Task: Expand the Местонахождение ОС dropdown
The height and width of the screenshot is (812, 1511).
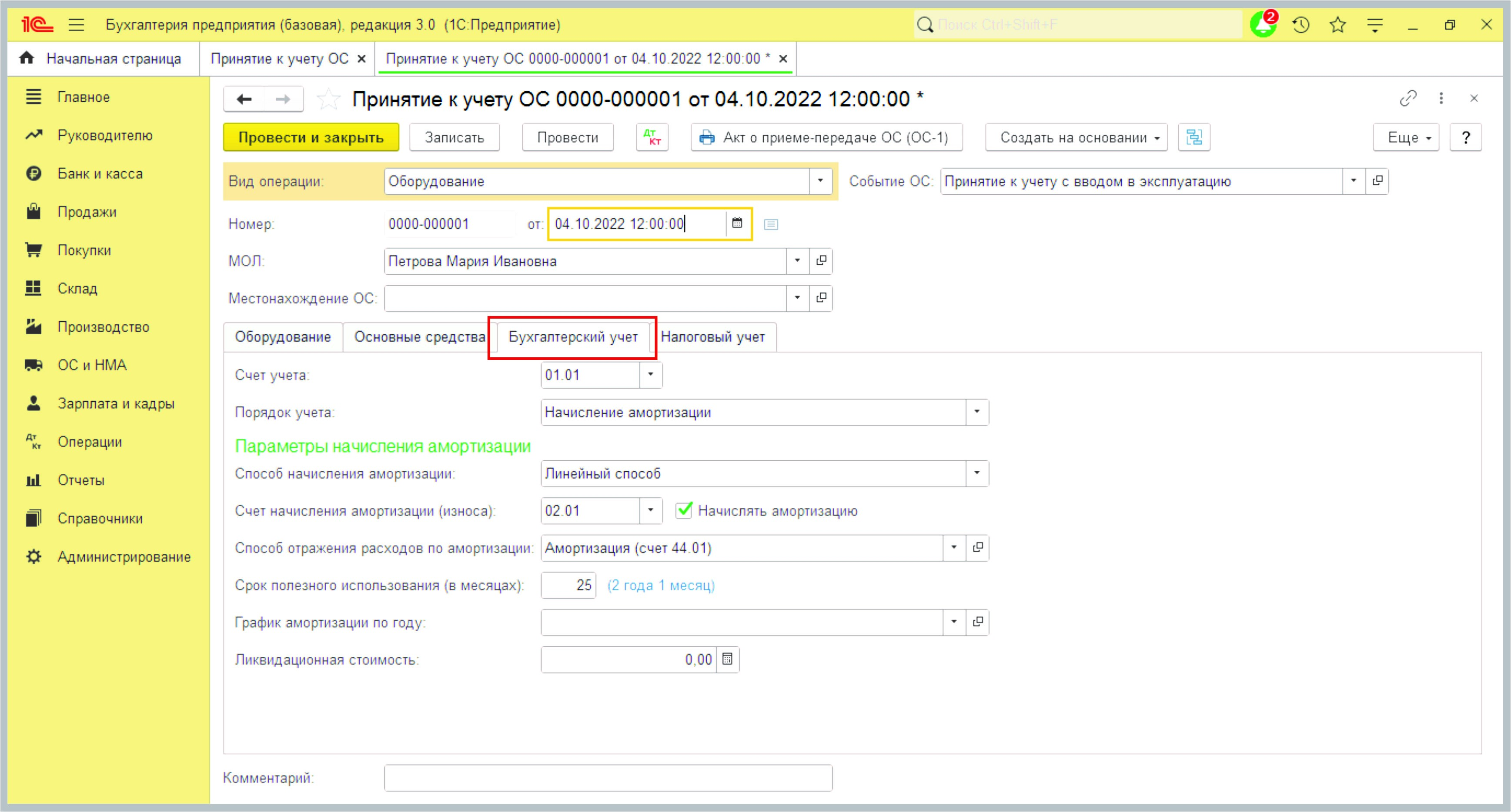Action: pos(797,298)
